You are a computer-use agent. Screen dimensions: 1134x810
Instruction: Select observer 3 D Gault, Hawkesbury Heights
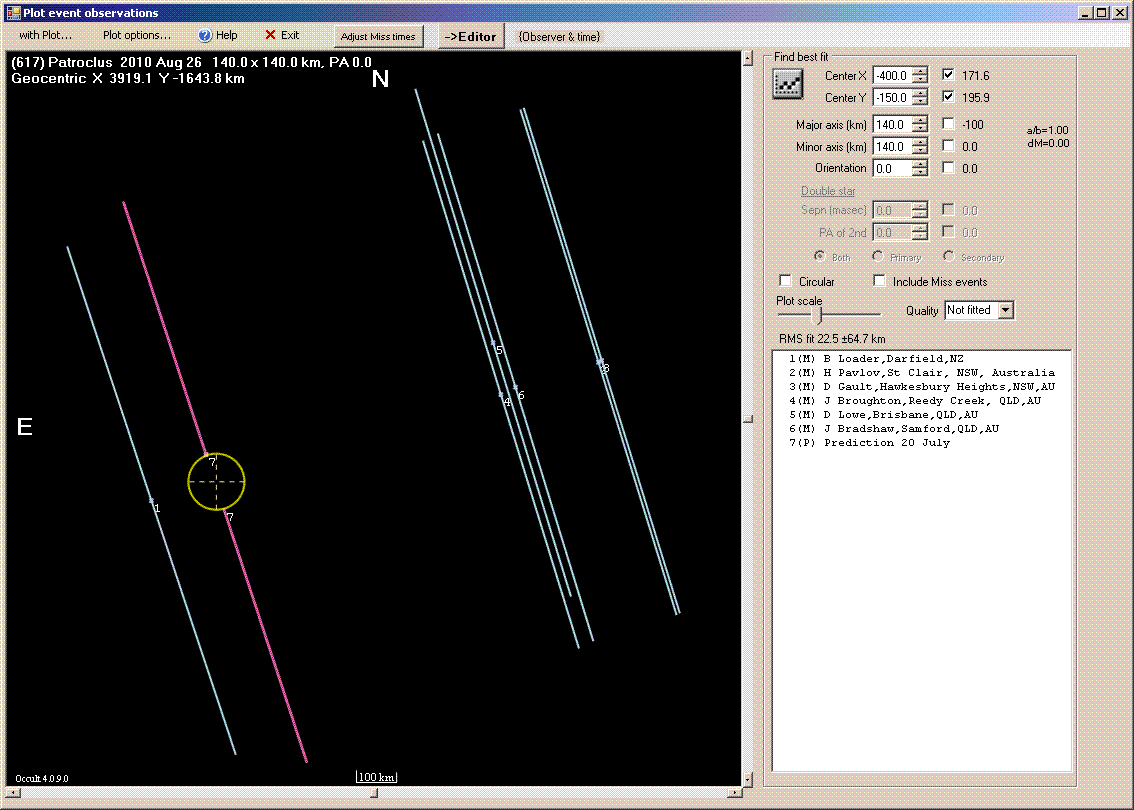[x=921, y=387]
